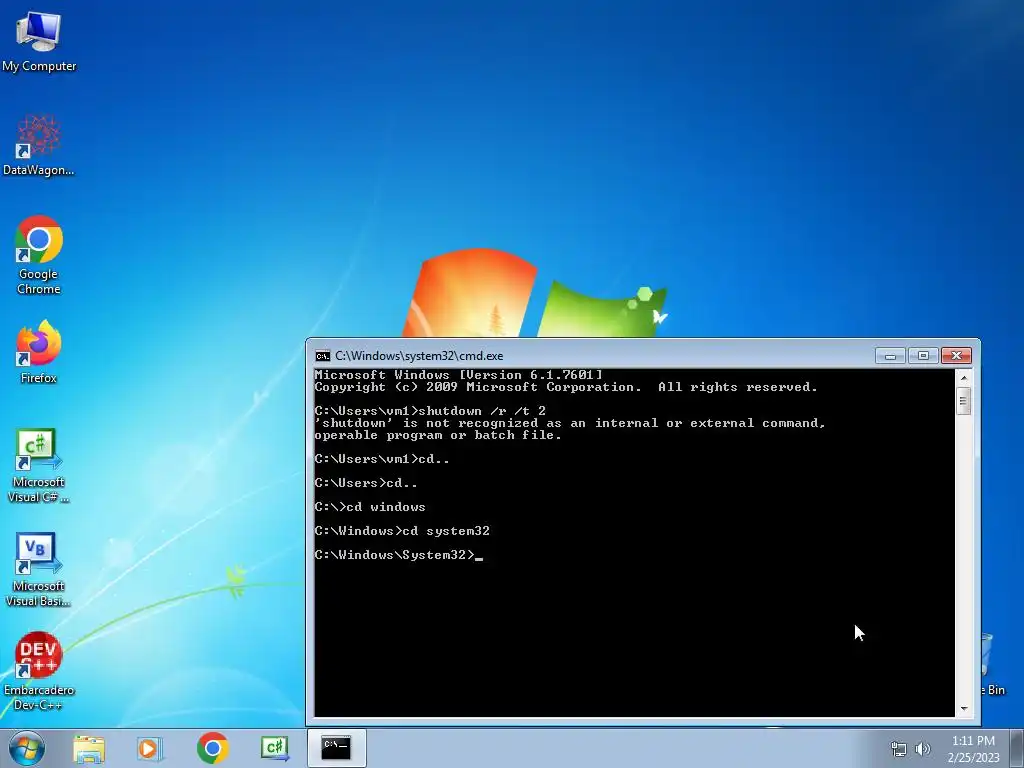The height and width of the screenshot is (768, 1024).
Task: Click the 'shutdown /r /t 2' command line
Action: pyautogui.click(x=430, y=411)
